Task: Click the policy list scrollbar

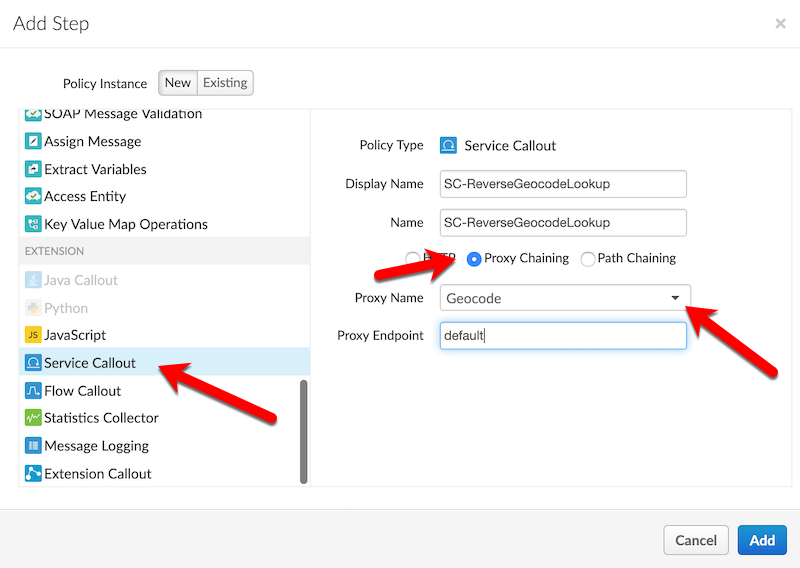Action: click(304, 432)
